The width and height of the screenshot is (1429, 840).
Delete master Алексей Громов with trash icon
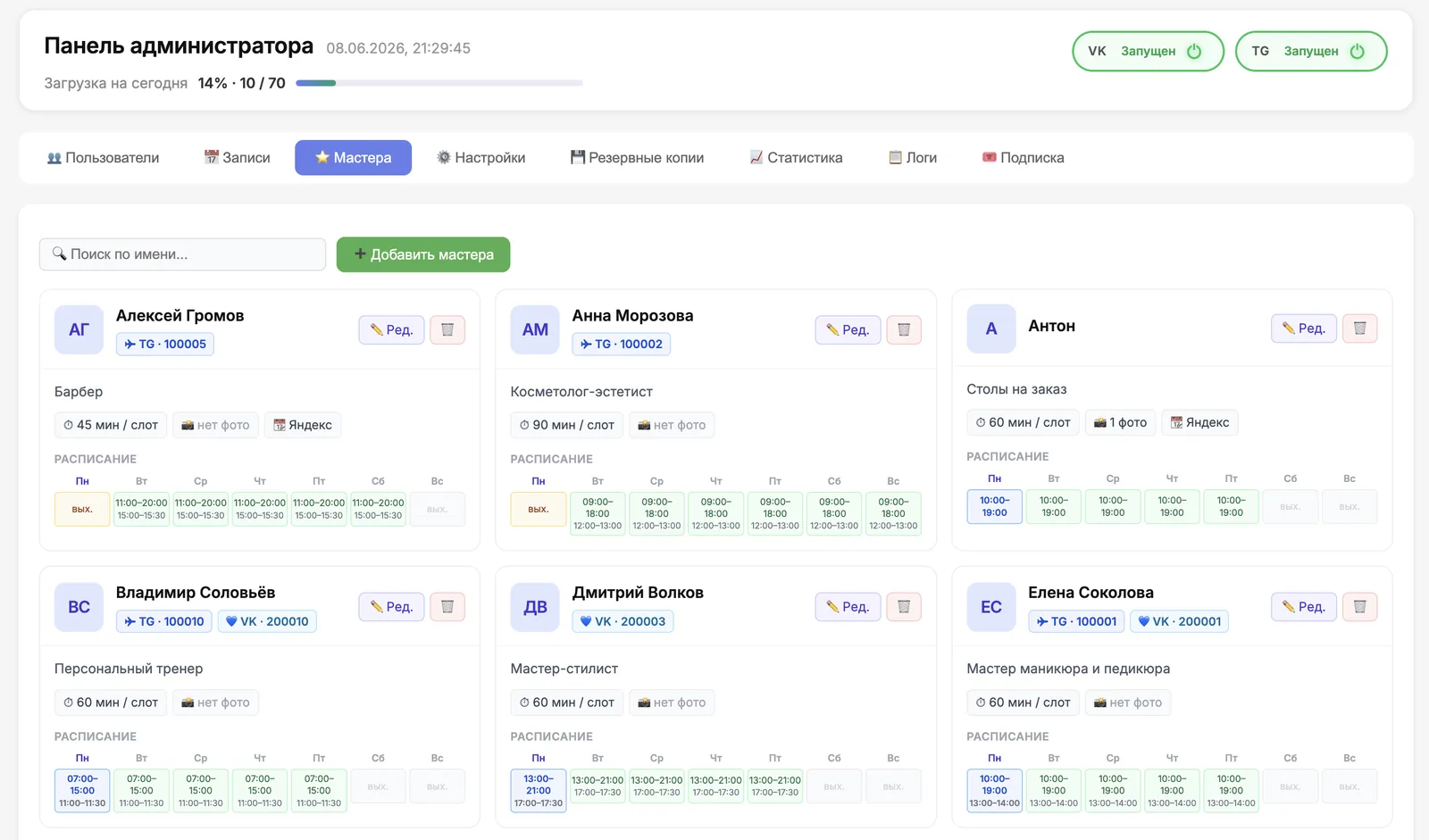point(447,329)
